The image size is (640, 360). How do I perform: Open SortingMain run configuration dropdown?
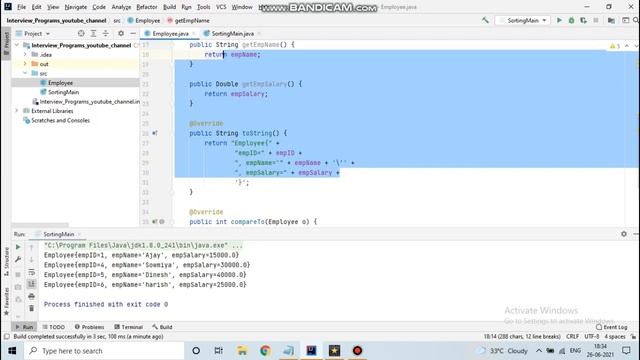pos(523,20)
